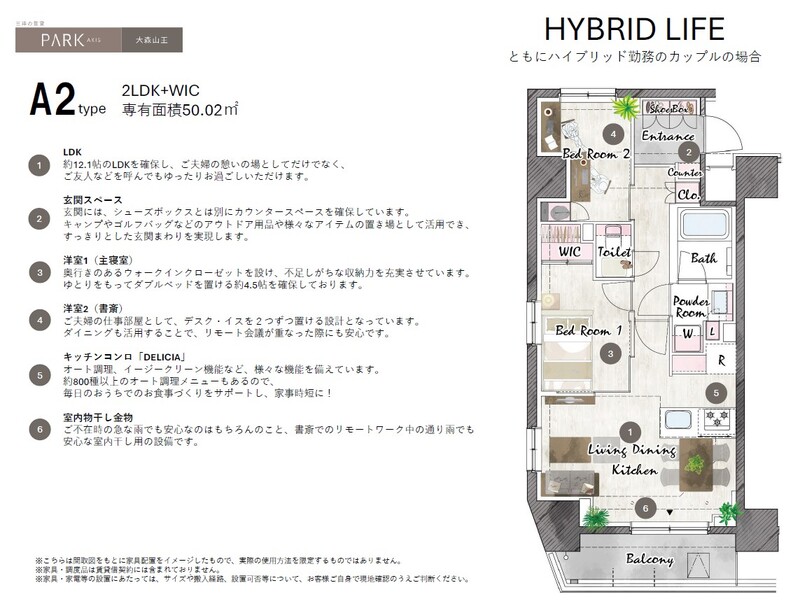
Task: Click marker 4 in Bed Room 2 on floor plan
Action: tap(613, 134)
